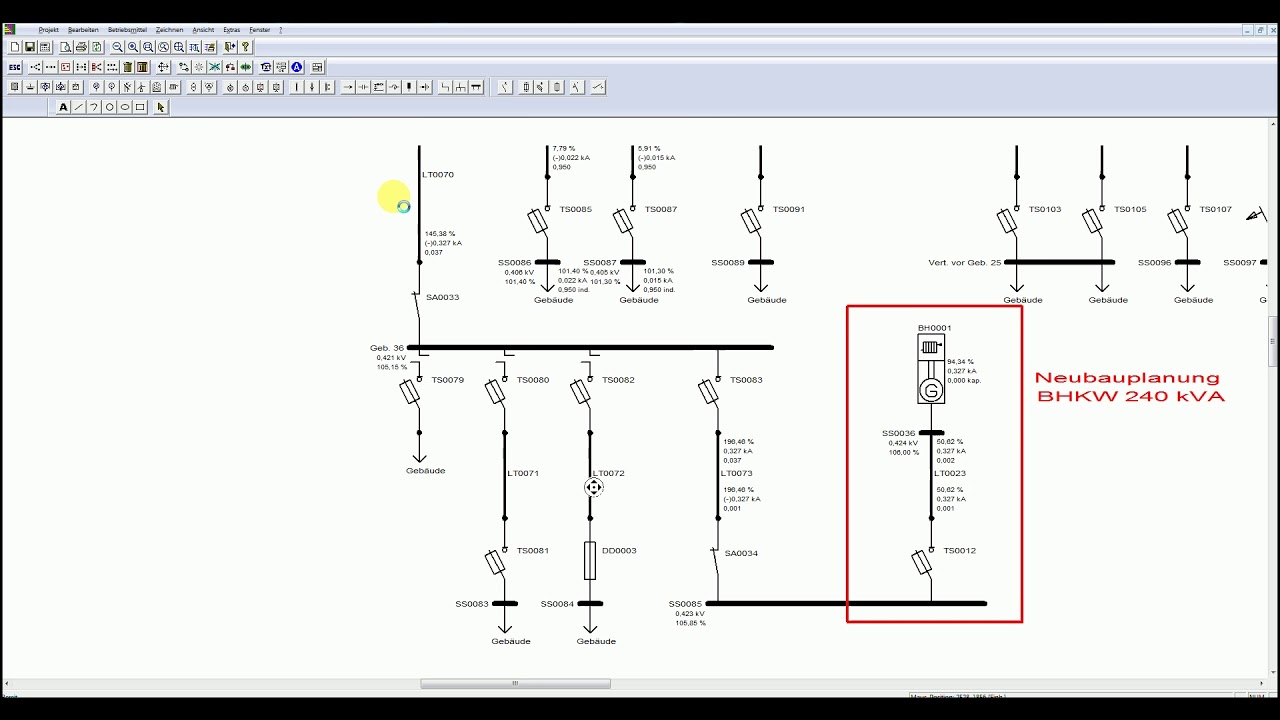Open the print preview icon
This screenshot has width=1280, height=720.
point(65,47)
